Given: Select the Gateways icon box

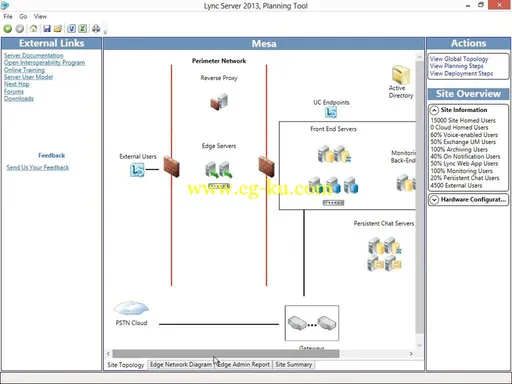Looking at the screenshot, I should click(x=312, y=323).
